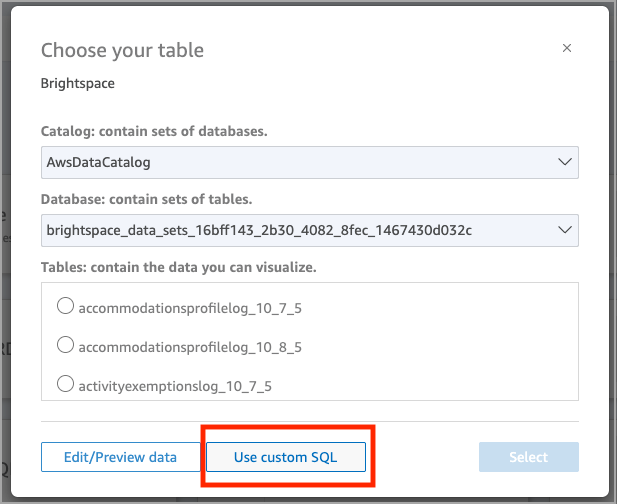Click the Choose your table heading
Image resolution: width=617 pixels, height=504 pixels.
122,50
